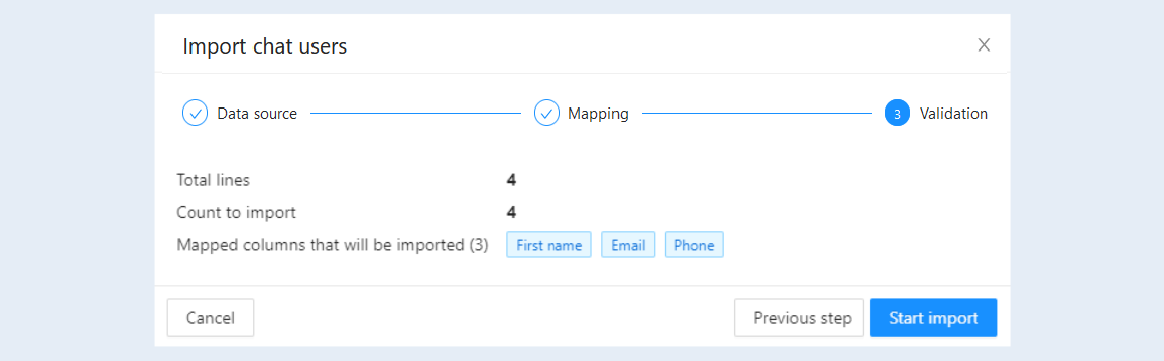Click the Phone column tag
Viewport: 1164px width, 361px height.
tap(694, 245)
